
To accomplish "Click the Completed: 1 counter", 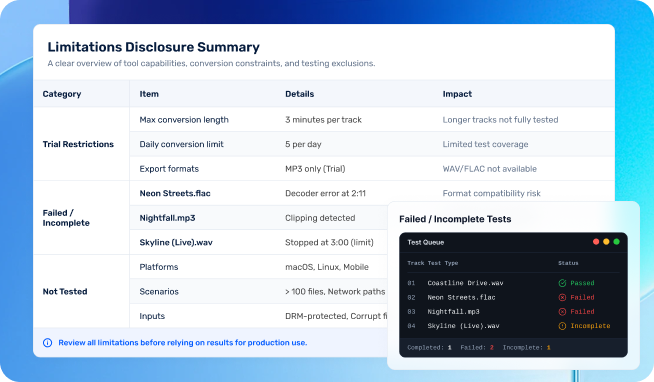I will coord(429,347).
